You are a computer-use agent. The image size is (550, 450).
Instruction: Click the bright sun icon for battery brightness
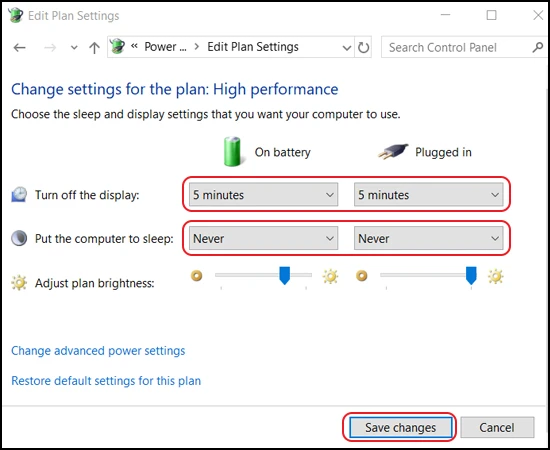point(330,276)
